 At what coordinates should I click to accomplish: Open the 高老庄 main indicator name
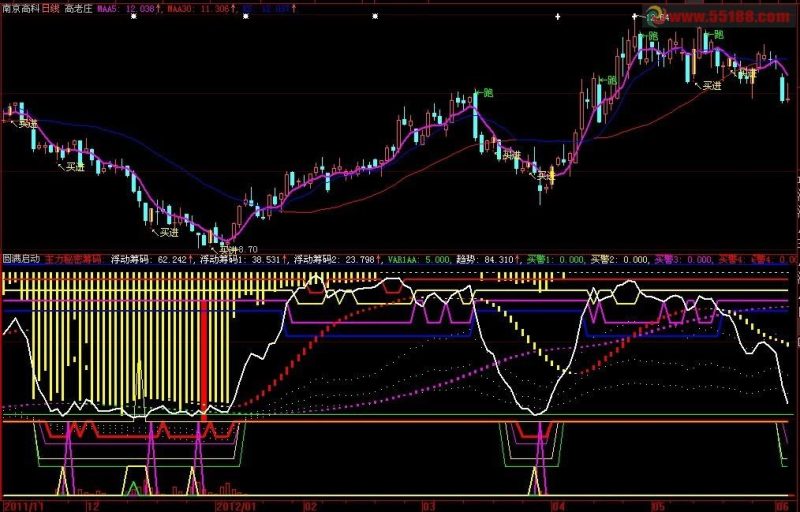coord(78,9)
